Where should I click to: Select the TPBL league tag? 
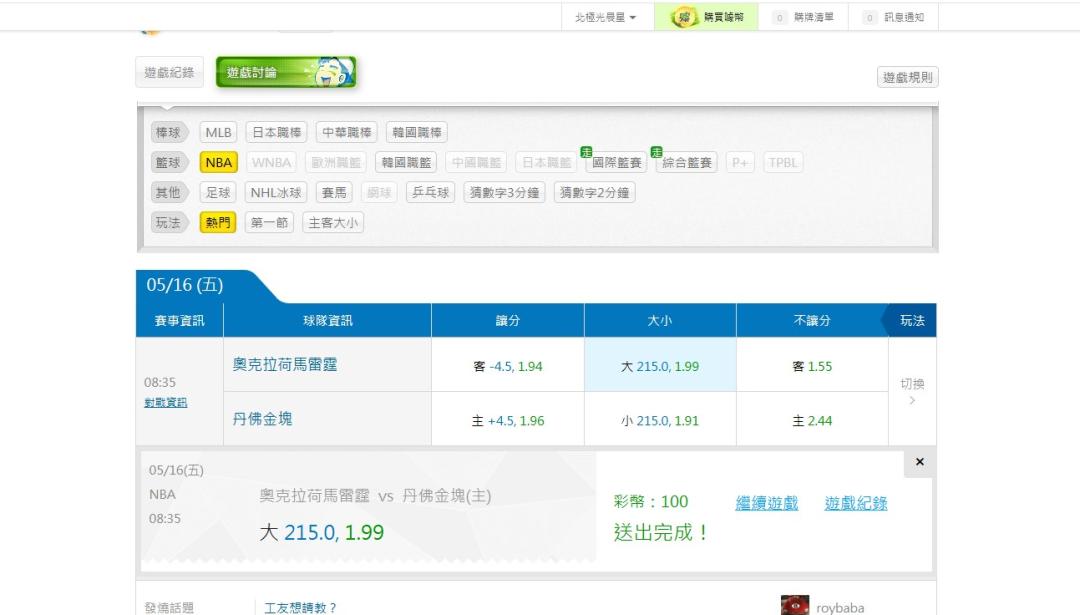783,163
